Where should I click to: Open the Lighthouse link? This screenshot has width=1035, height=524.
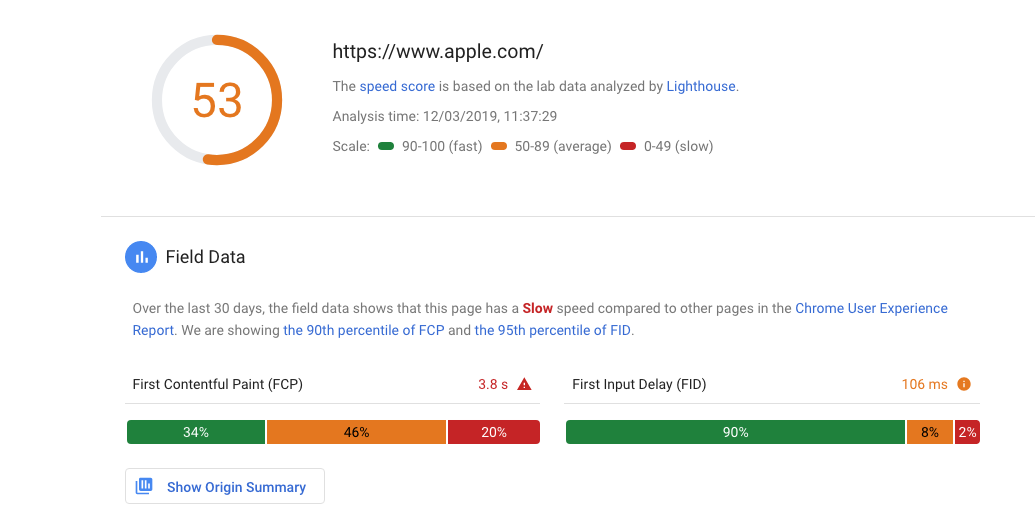pyautogui.click(x=701, y=86)
